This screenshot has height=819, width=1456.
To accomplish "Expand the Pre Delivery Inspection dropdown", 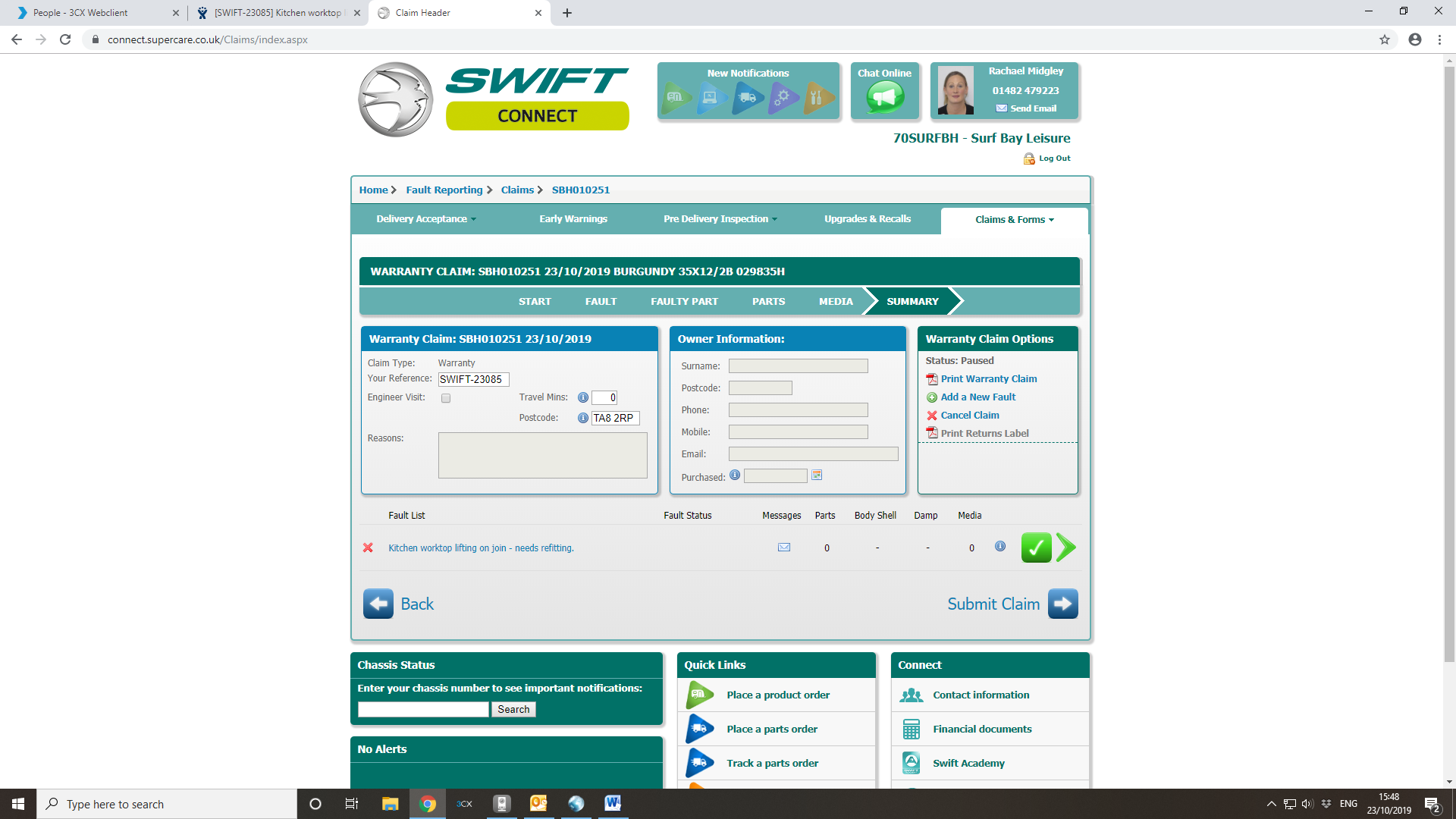I will 720,219.
